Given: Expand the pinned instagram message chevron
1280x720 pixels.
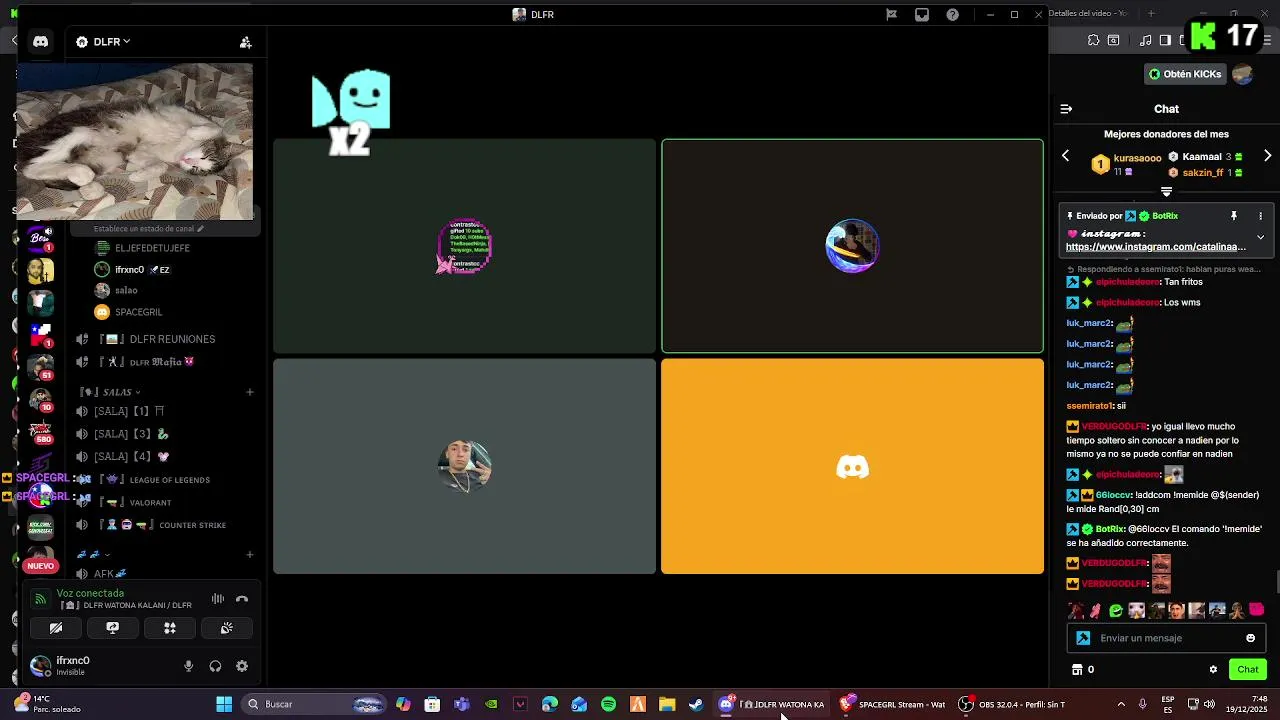Looking at the screenshot, I should pos(1260,238).
